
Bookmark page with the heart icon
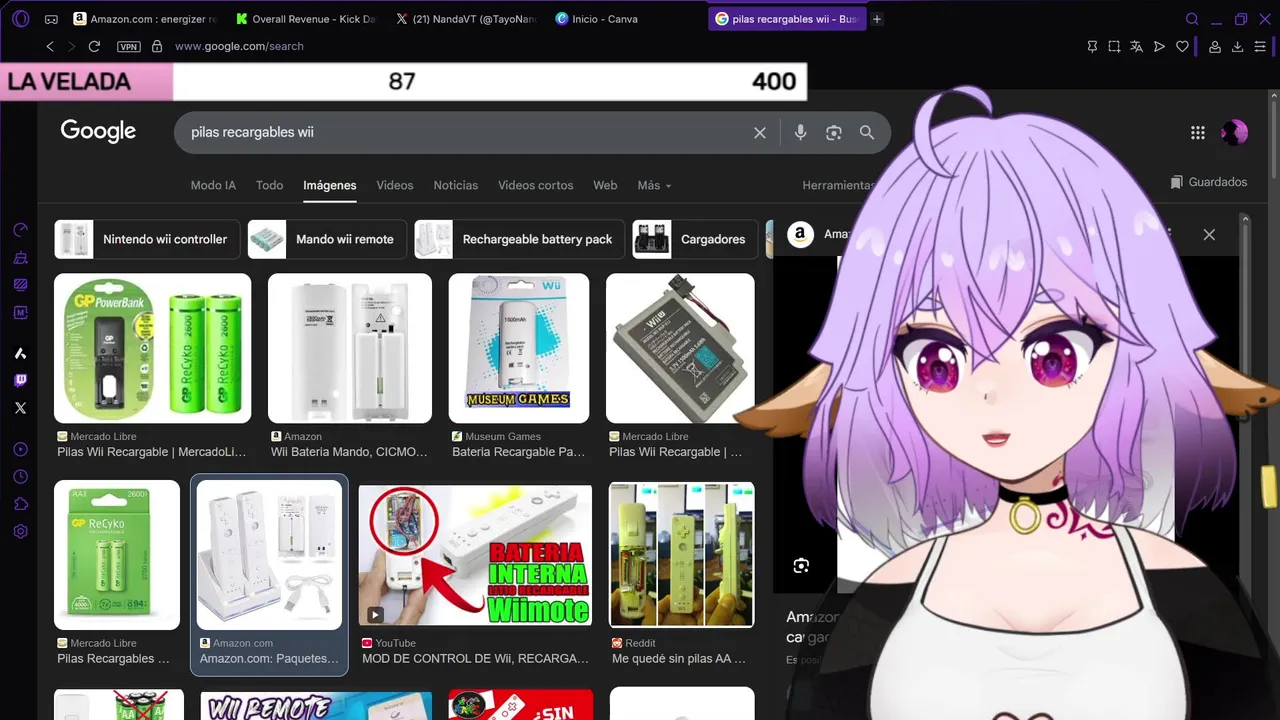[x=1182, y=46]
